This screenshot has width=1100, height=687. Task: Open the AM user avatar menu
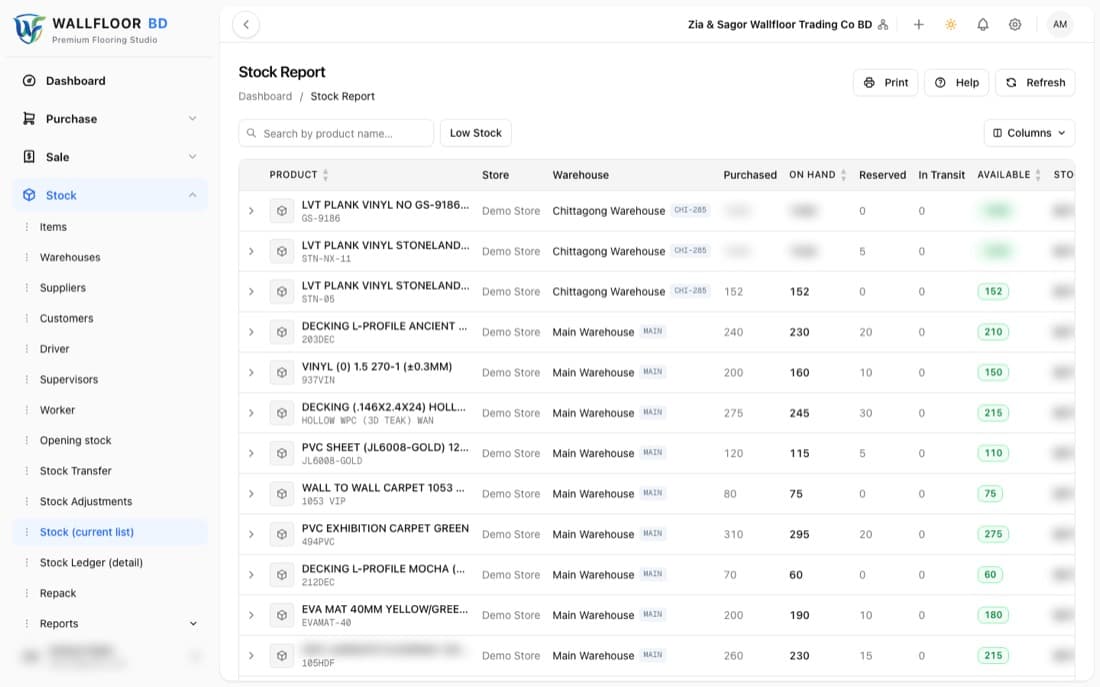[x=1060, y=25]
